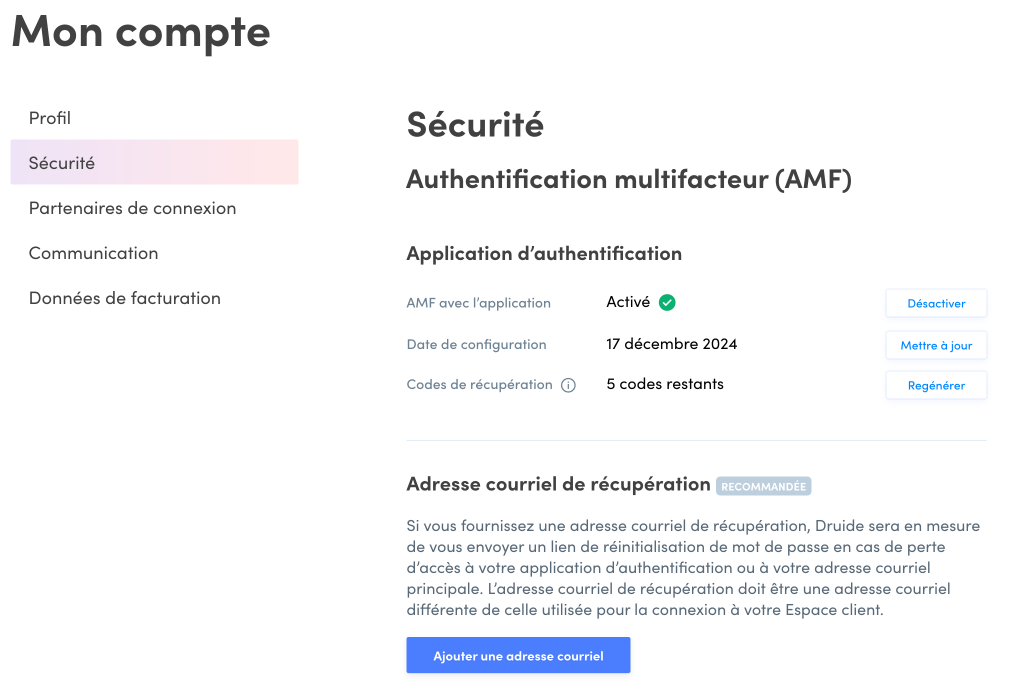Click the Mettre à jour button
The height and width of the screenshot is (699, 1021).
click(936, 345)
